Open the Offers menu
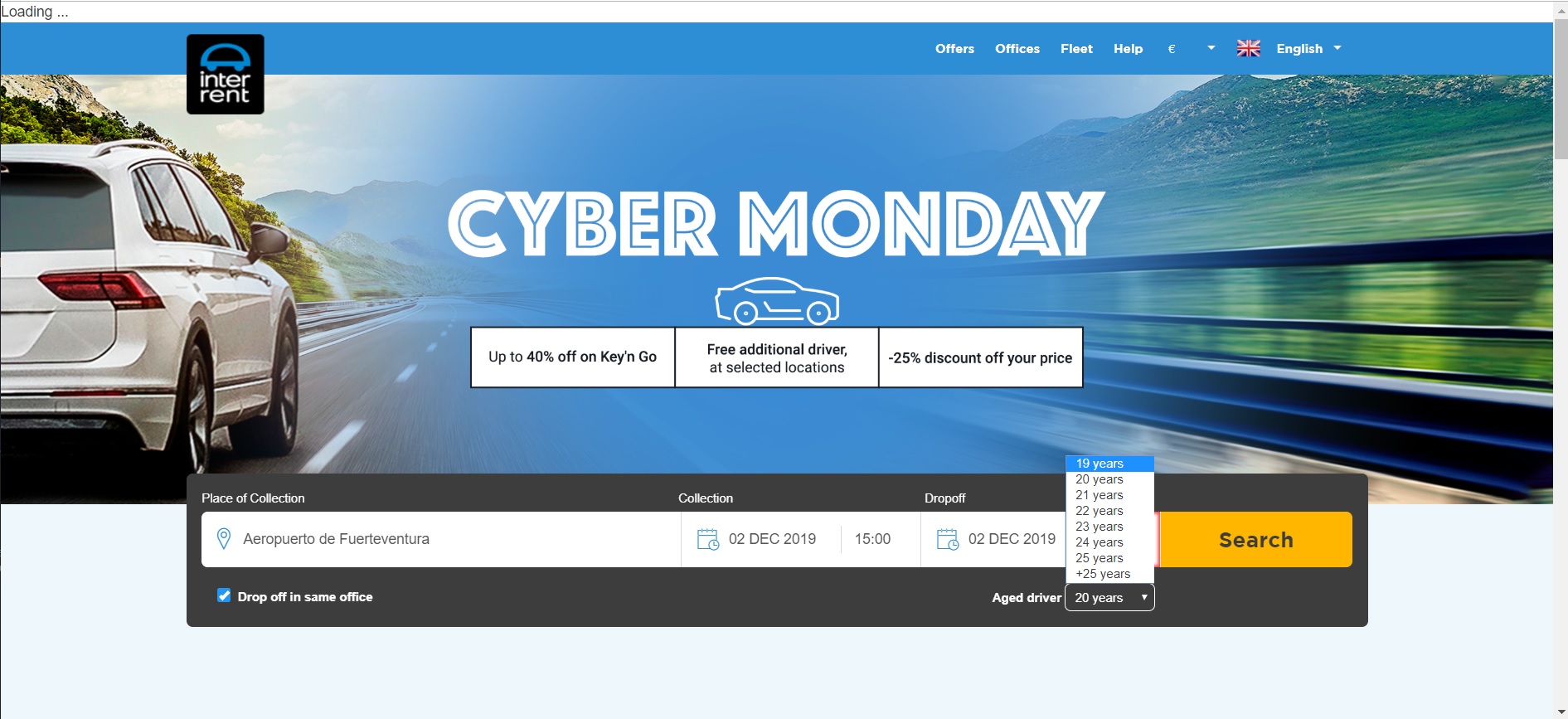Screen dimensions: 1568x719 click(x=954, y=49)
